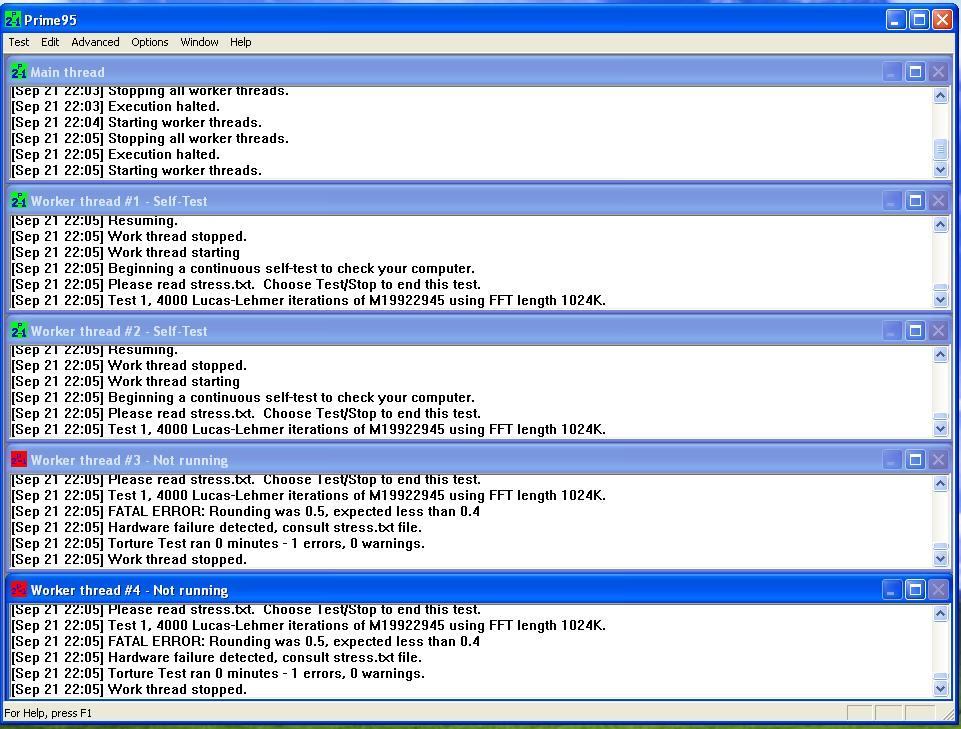Click the 'Worker thread #1 - Self-Test' title

coord(119,201)
